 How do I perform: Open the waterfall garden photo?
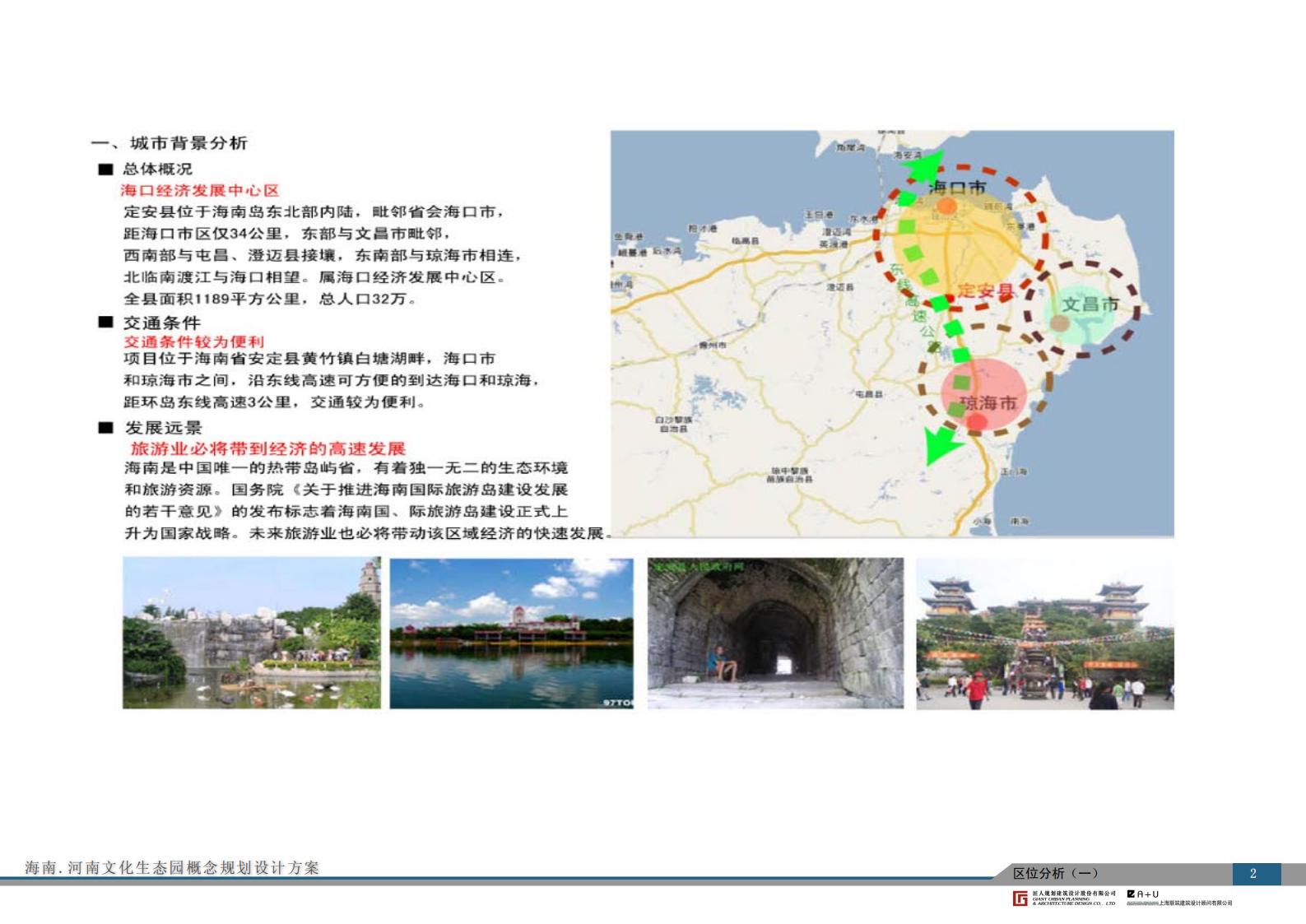point(252,633)
